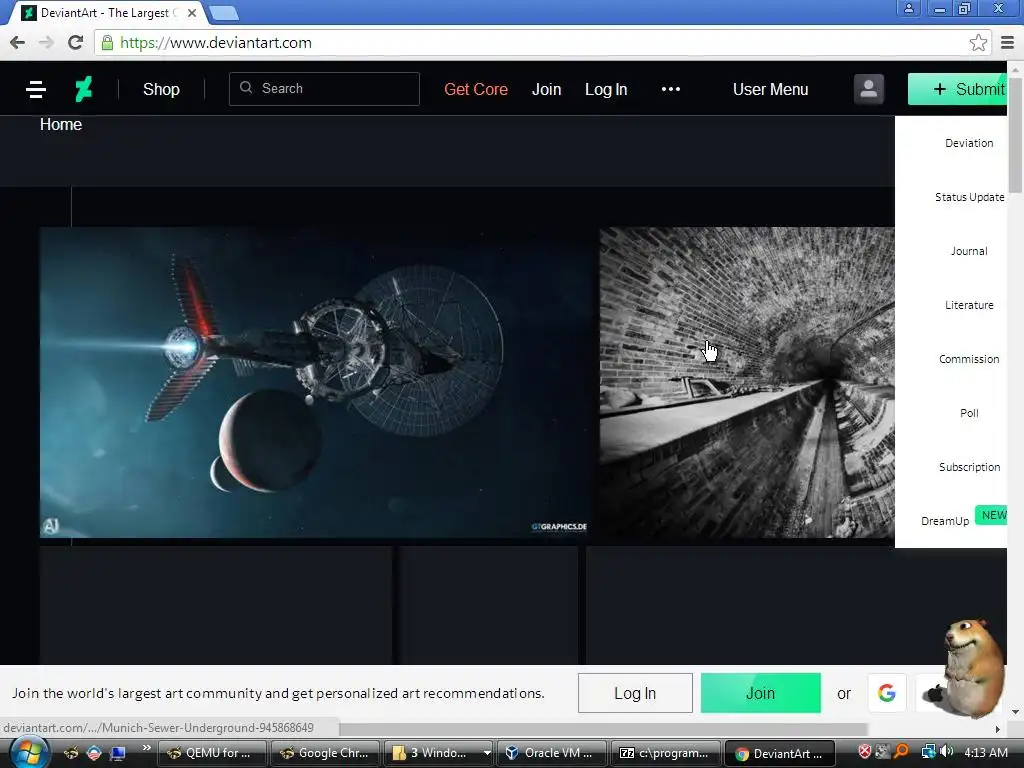Open new tab in Chrome
This screenshot has width=1024, height=768.
[223, 12]
